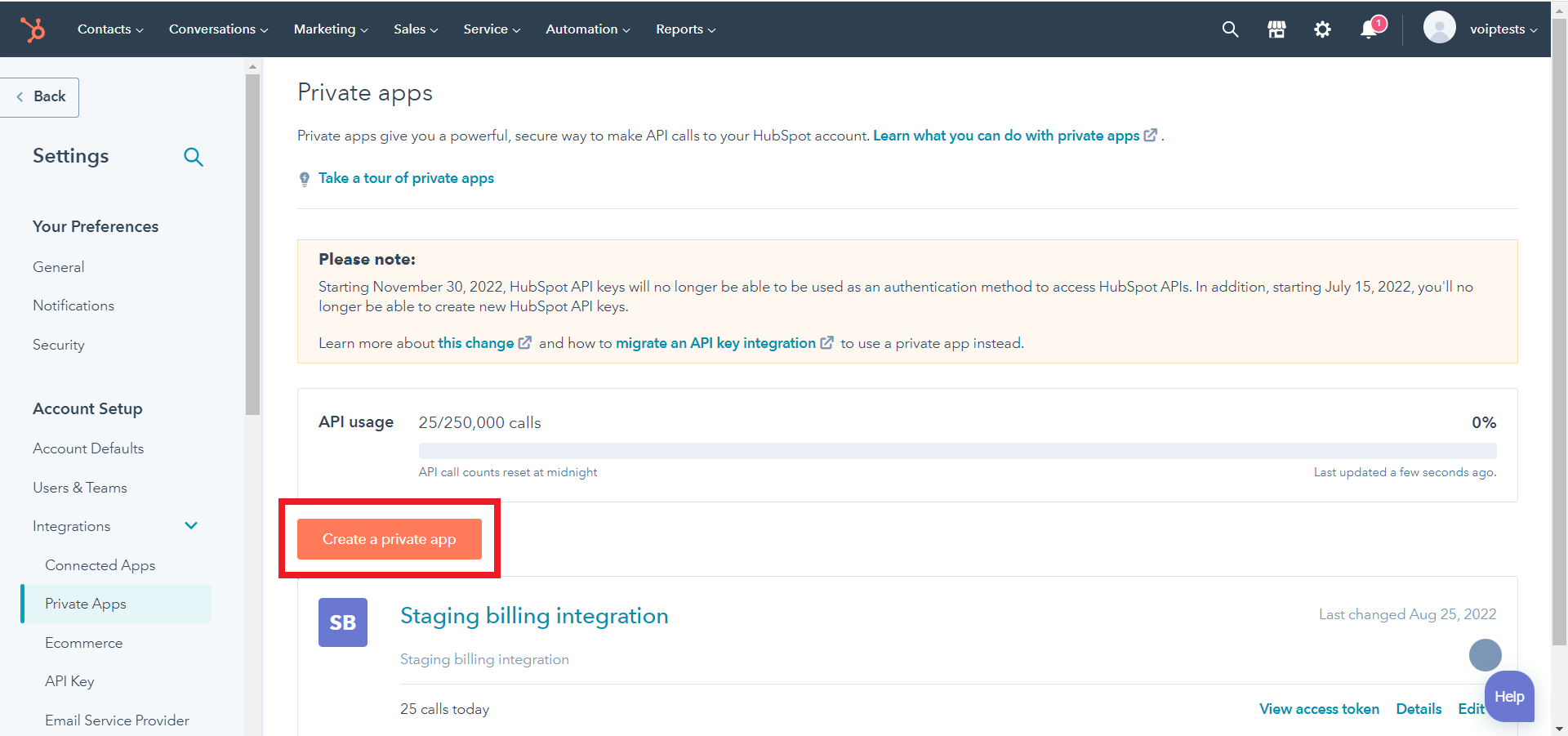Open Staging billing integration app title
This screenshot has height=736, width=1568.
534,616
